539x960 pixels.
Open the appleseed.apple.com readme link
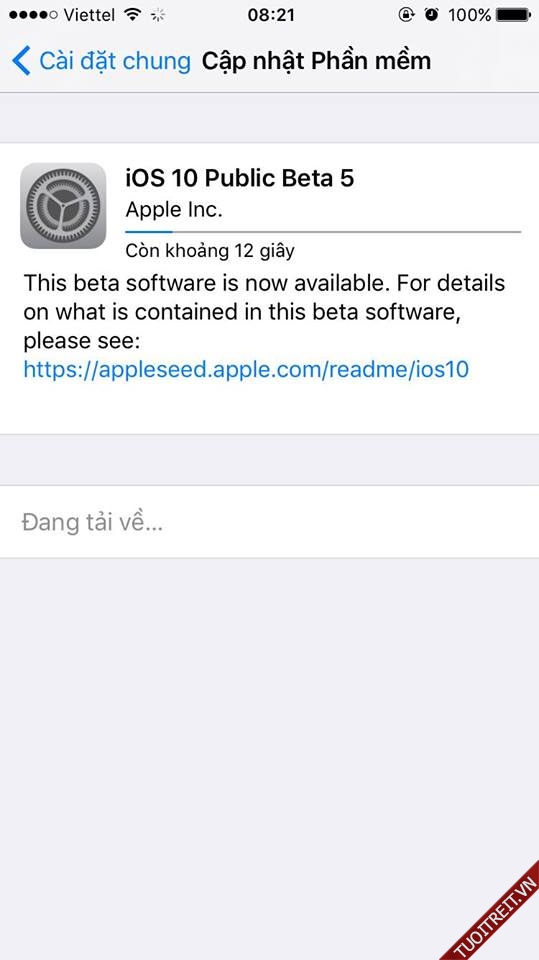[246, 369]
